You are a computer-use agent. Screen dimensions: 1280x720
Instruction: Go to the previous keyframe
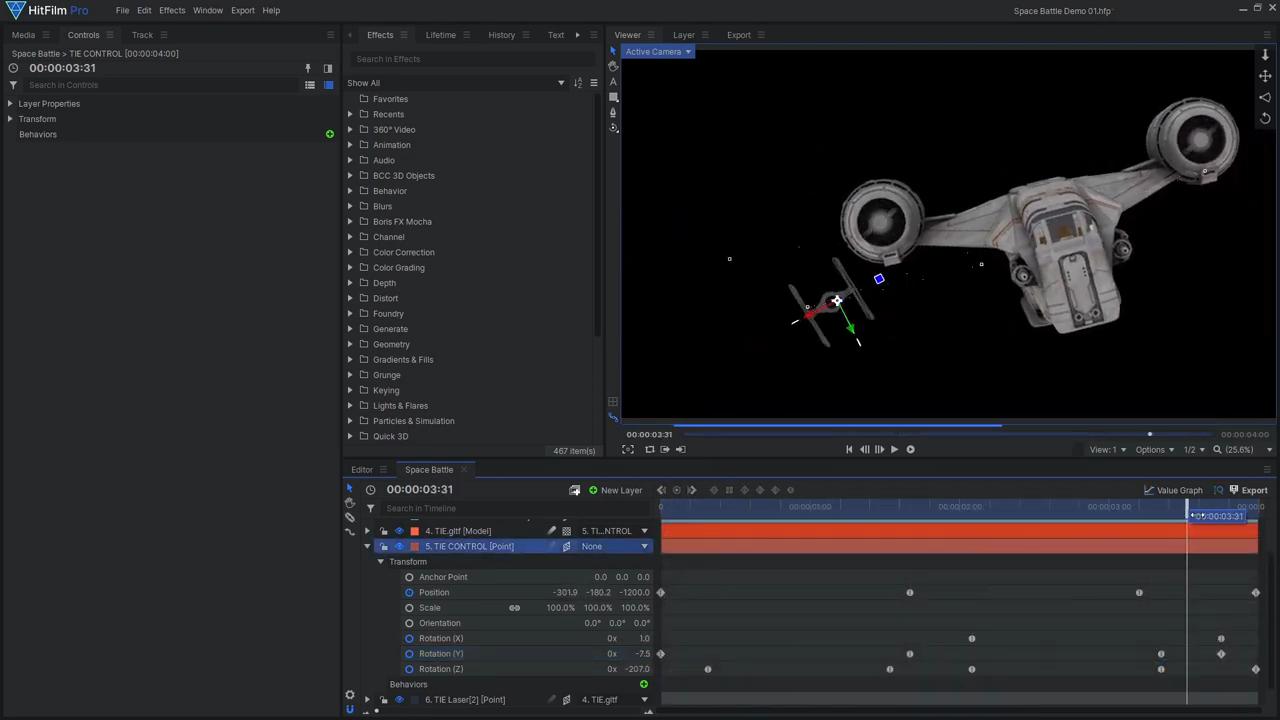click(661, 490)
